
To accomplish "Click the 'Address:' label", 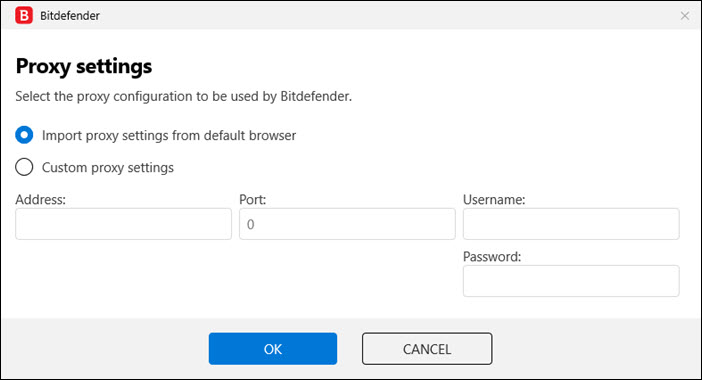I will pos(40,200).
